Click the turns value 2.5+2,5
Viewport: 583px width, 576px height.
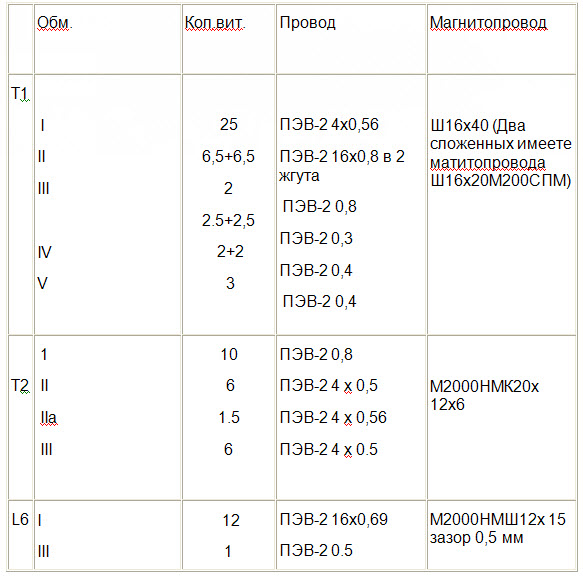click(x=228, y=220)
